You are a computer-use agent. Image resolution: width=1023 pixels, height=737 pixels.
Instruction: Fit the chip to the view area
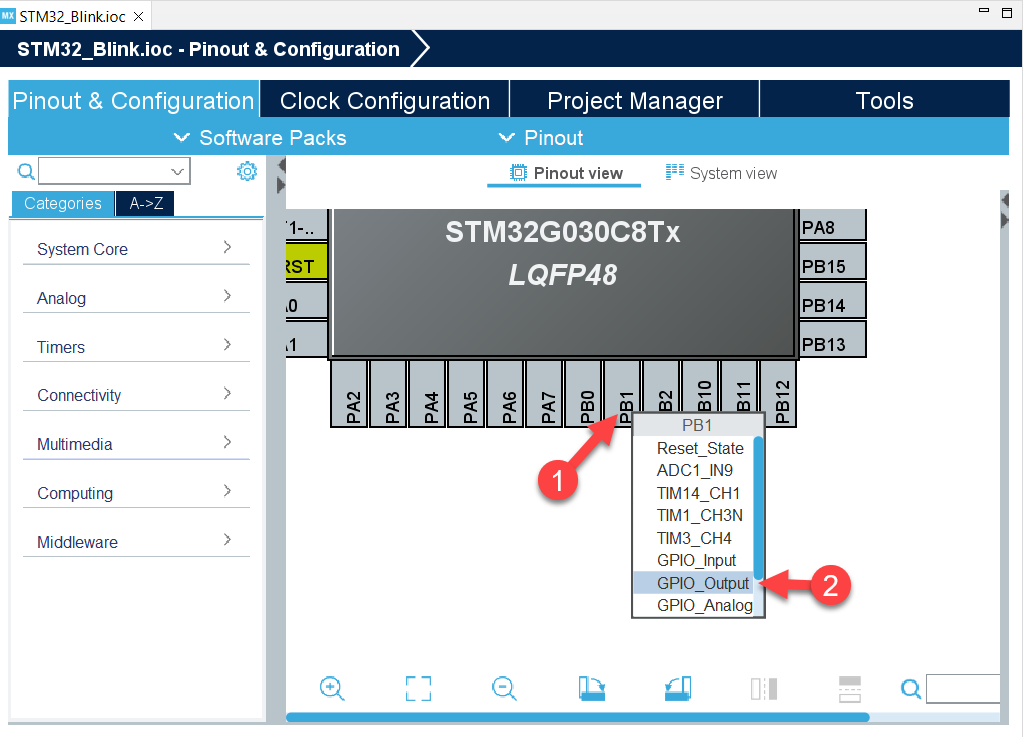tap(418, 688)
